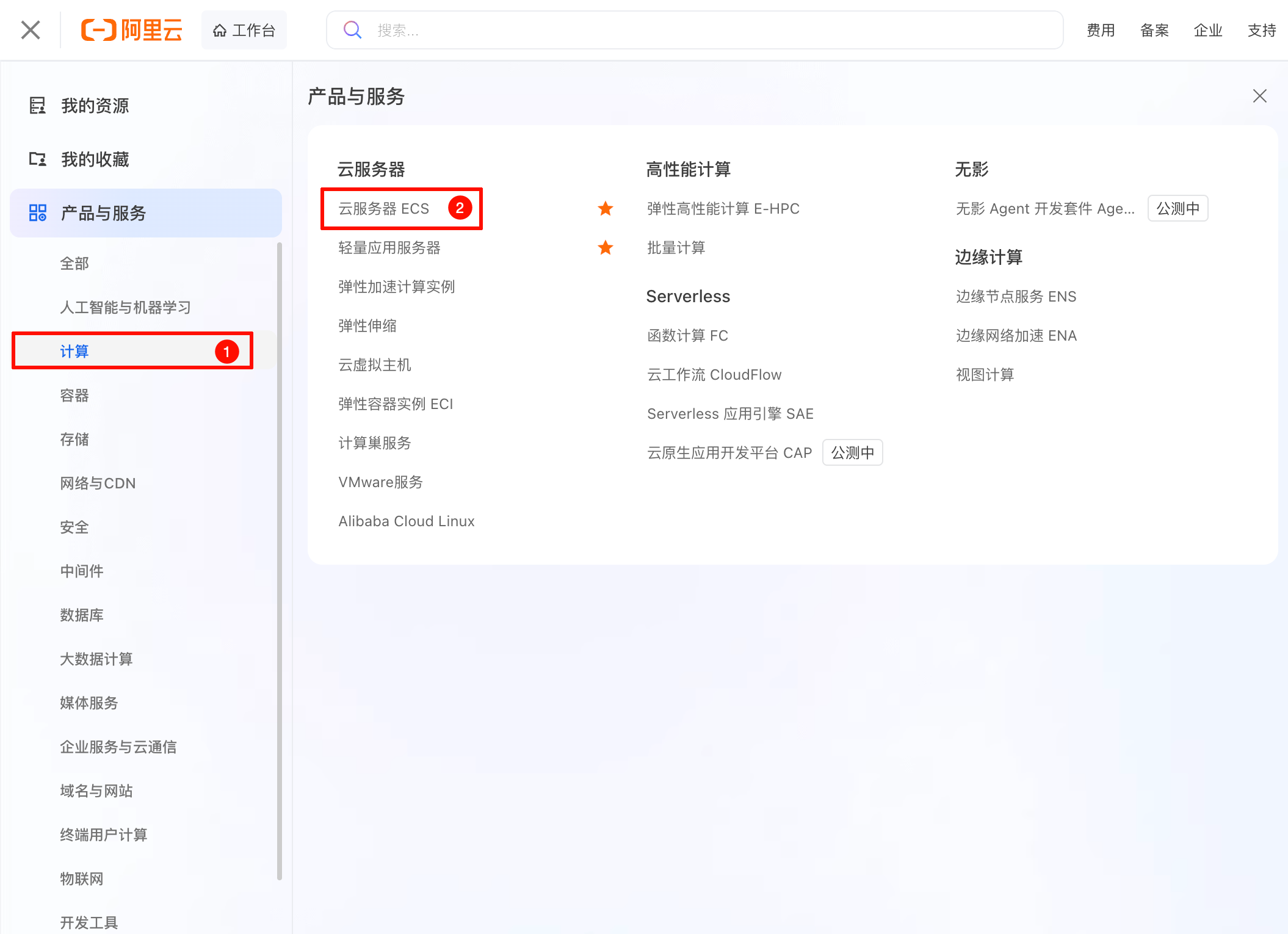1288x934 pixels.
Task: Open 我的资源 from the sidebar
Action: pos(95,106)
